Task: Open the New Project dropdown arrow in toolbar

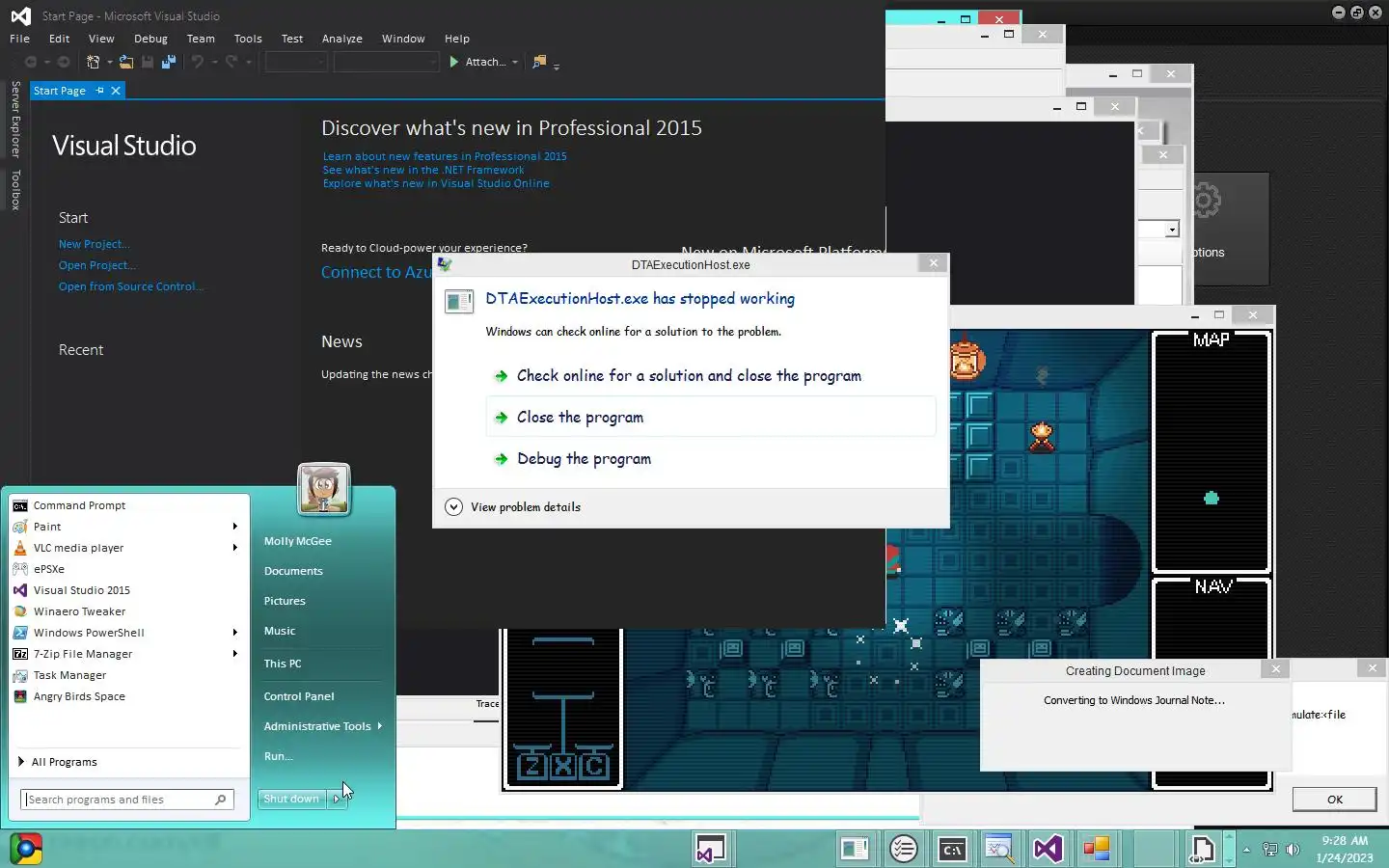Action: tap(109, 63)
